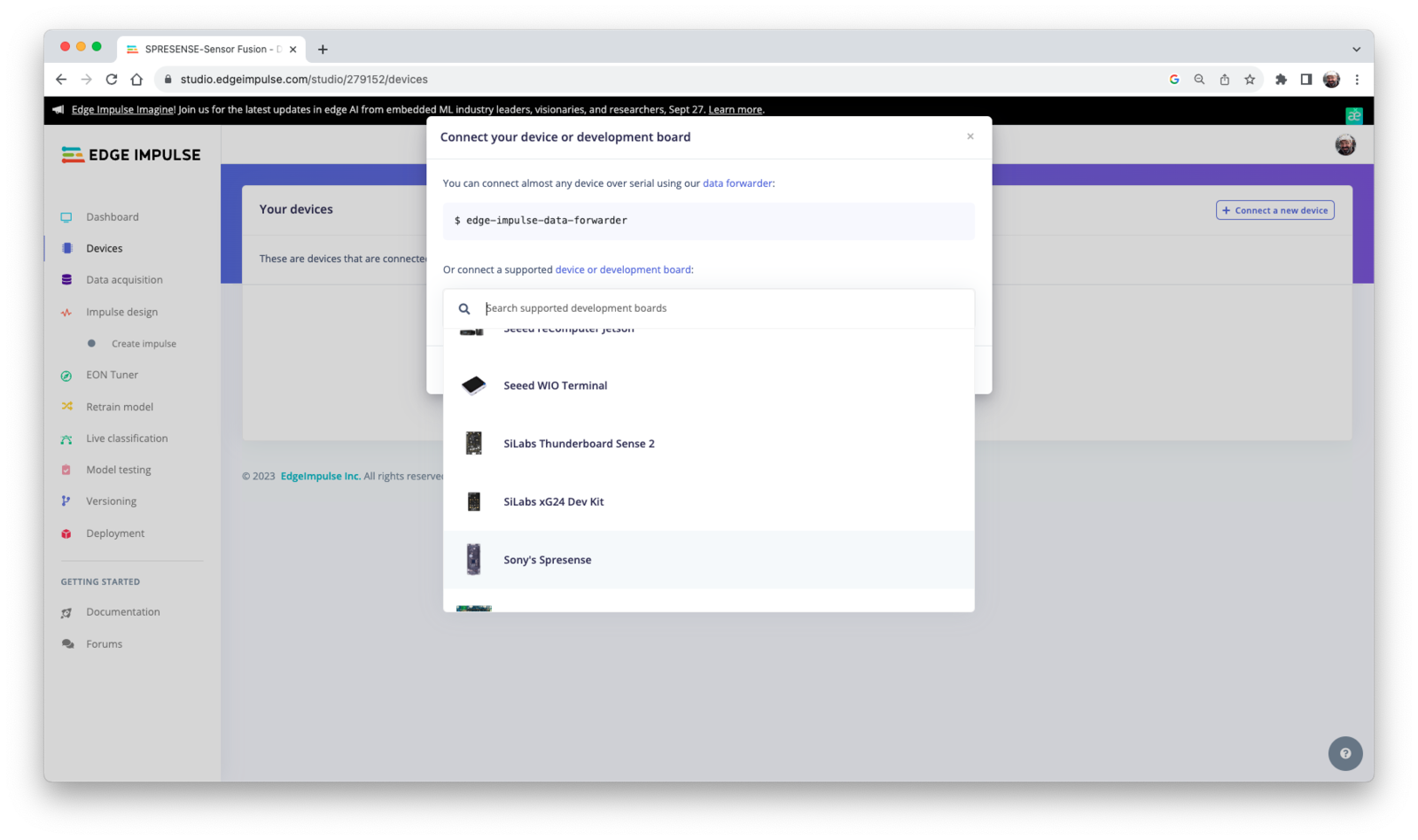Screen dimensions: 1418x840
Task: Click the Versioning branch icon
Action: pyautogui.click(x=66, y=502)
